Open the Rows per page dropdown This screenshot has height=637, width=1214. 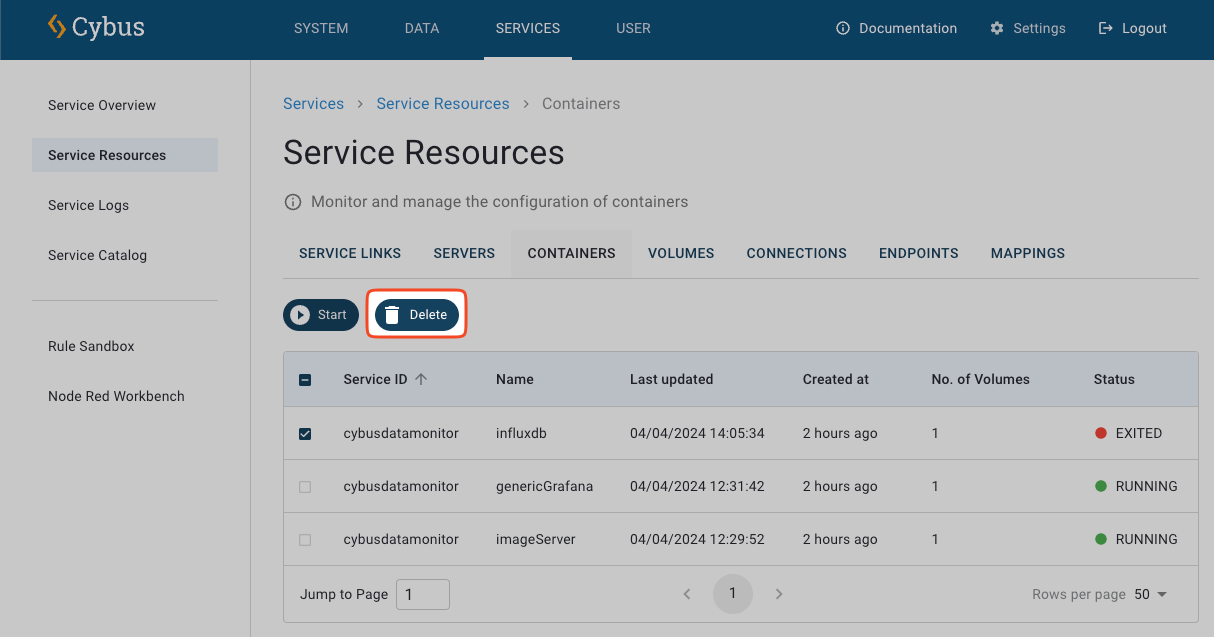coord(1151,594)
